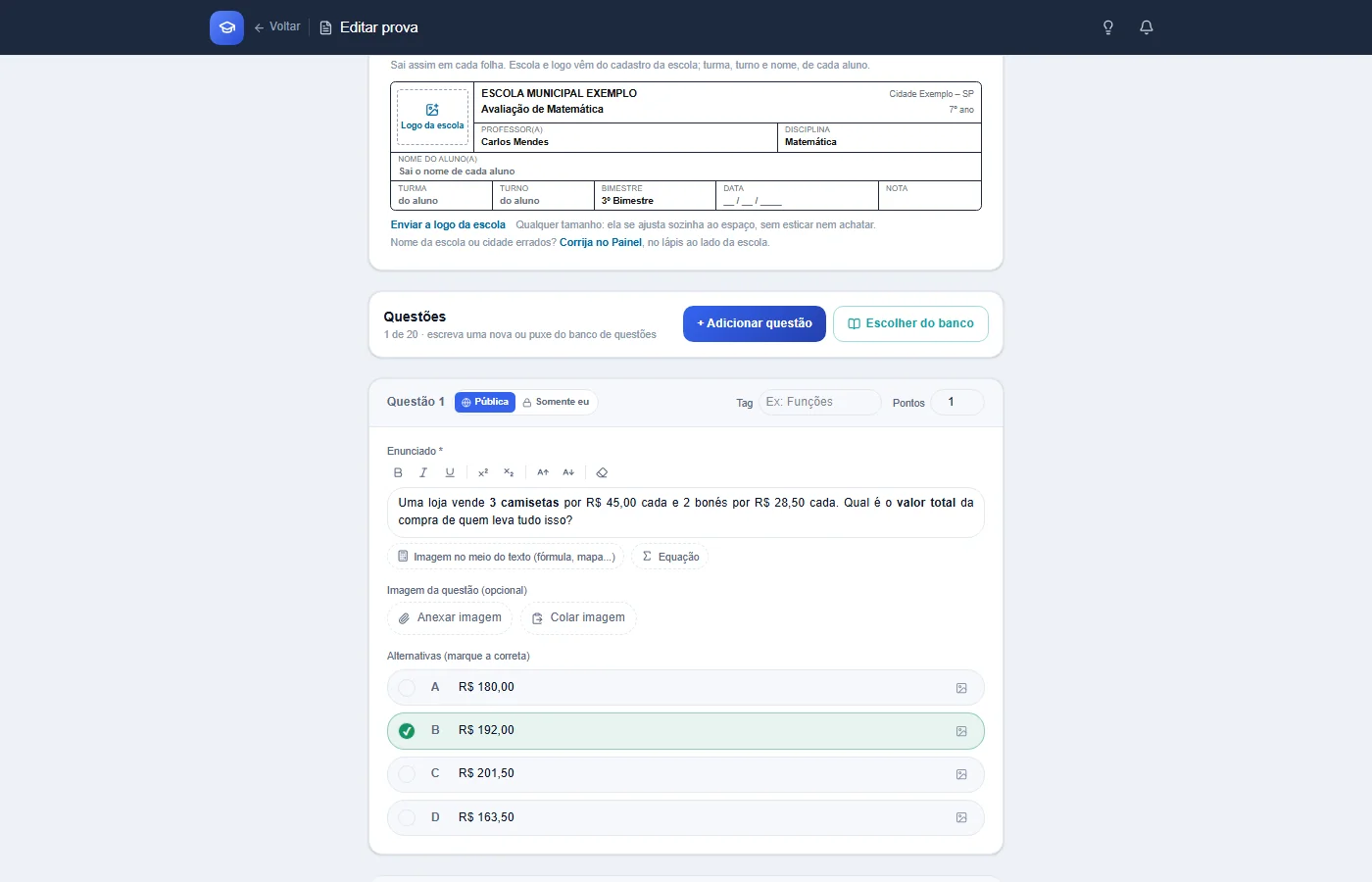This screenshot has width=1372, height=882.
Task: Toggle underline formatting in Enunciado toolbar
Action: click(450, 472)
